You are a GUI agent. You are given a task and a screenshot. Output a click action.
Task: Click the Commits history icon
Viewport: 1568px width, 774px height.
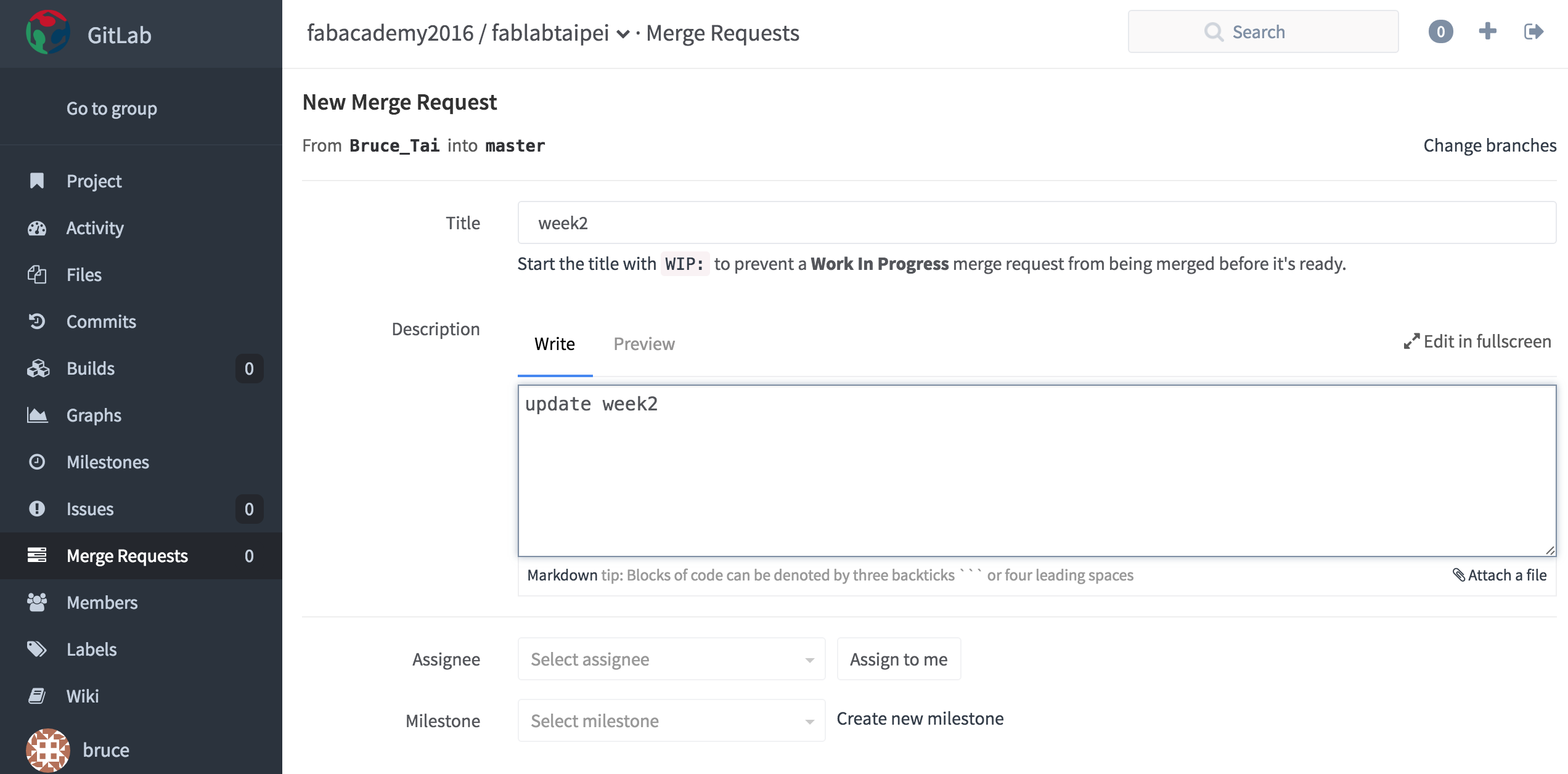tap(37, 322)
